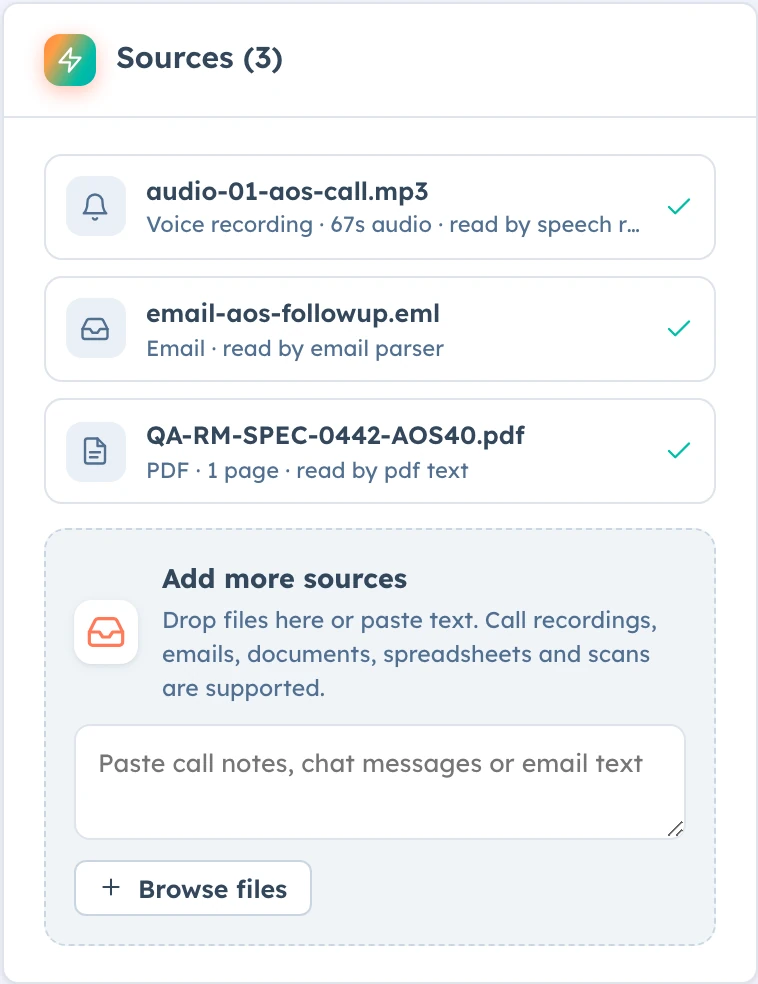This screenshot has height=984, width=758.
Task: Click the PDF 1 page read by pdf text line
Action: (x=307, y=470)
